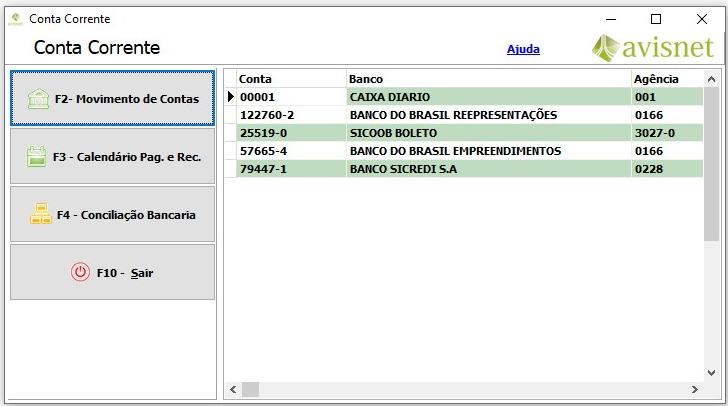Click the Agência column header
728x406 pixels.
pyautogui.click(x=665, y=79)
